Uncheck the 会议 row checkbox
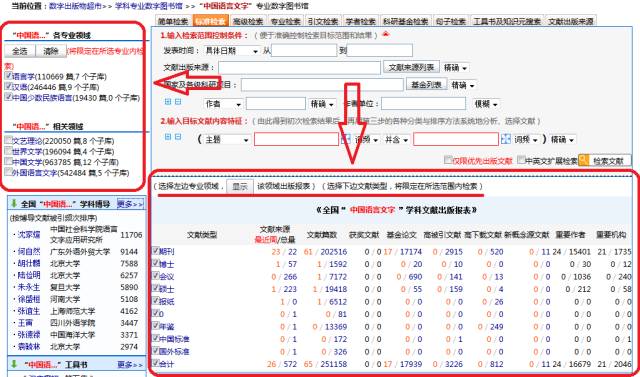Image resolution: width=640 pixels, height=377 pixels. pyautogui.click(x=155, y=275)
